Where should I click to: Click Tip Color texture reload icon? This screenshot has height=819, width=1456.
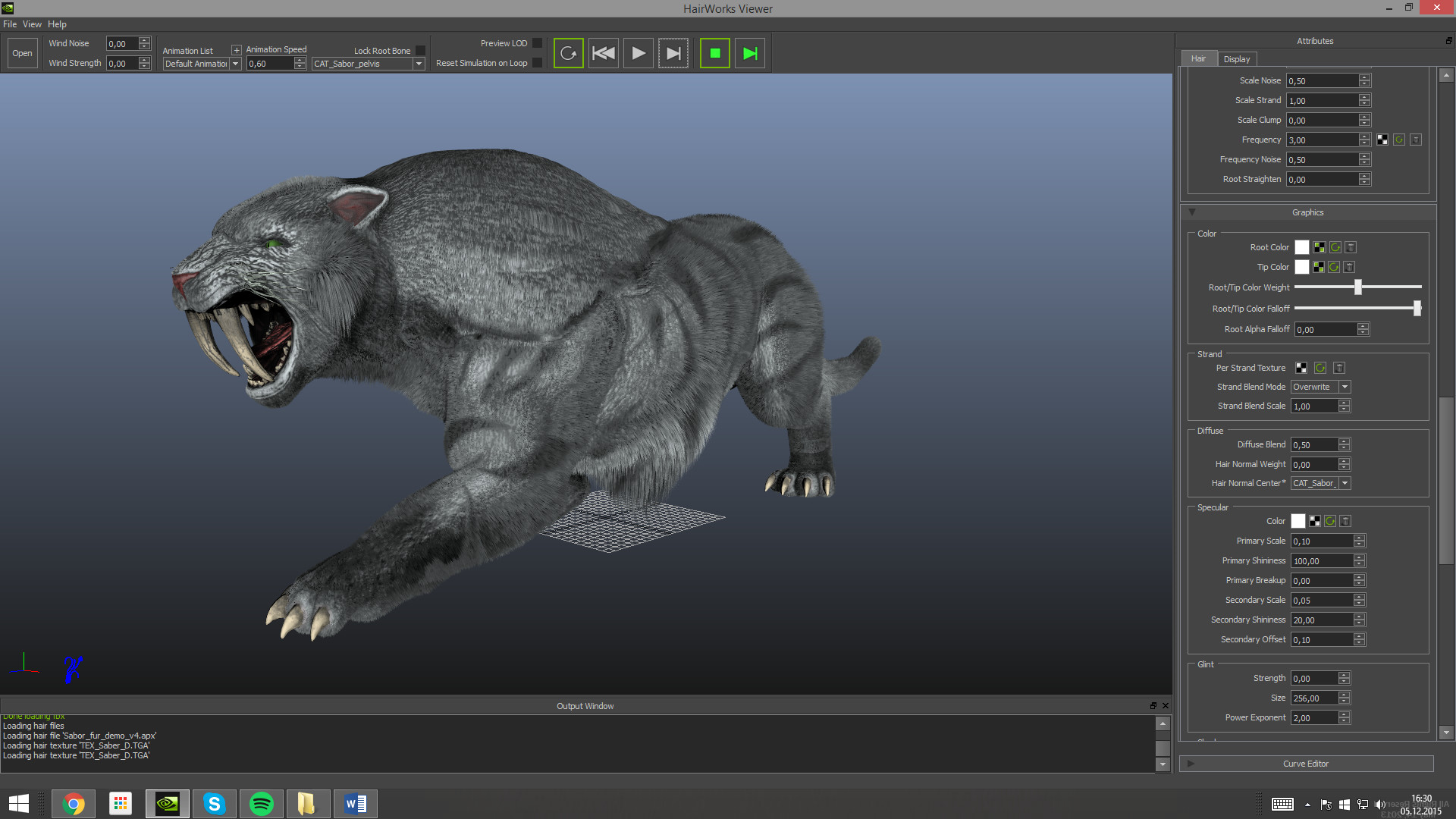coord(1334,267)
